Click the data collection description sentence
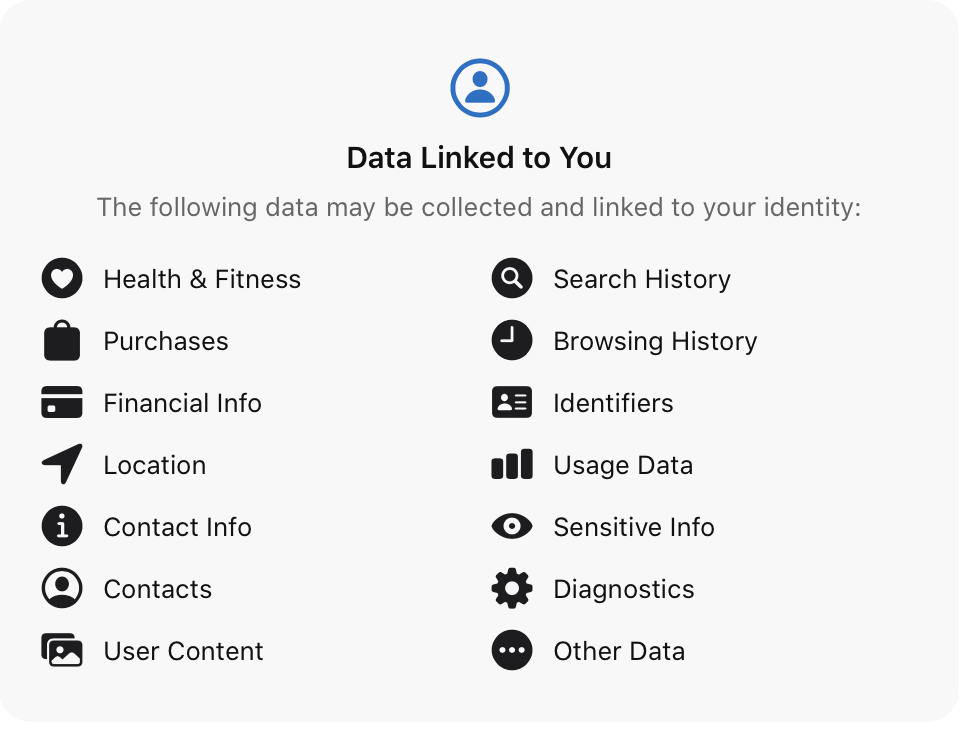The image size is (972, 730). [479, 208]
